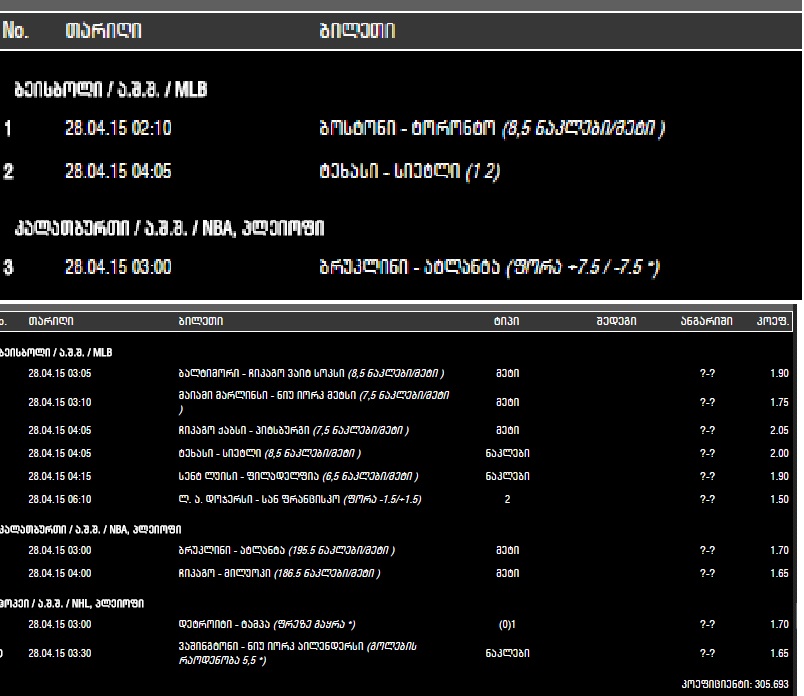Select the Brooklyn - Atlanta handicap +7.5 bet

486,267
